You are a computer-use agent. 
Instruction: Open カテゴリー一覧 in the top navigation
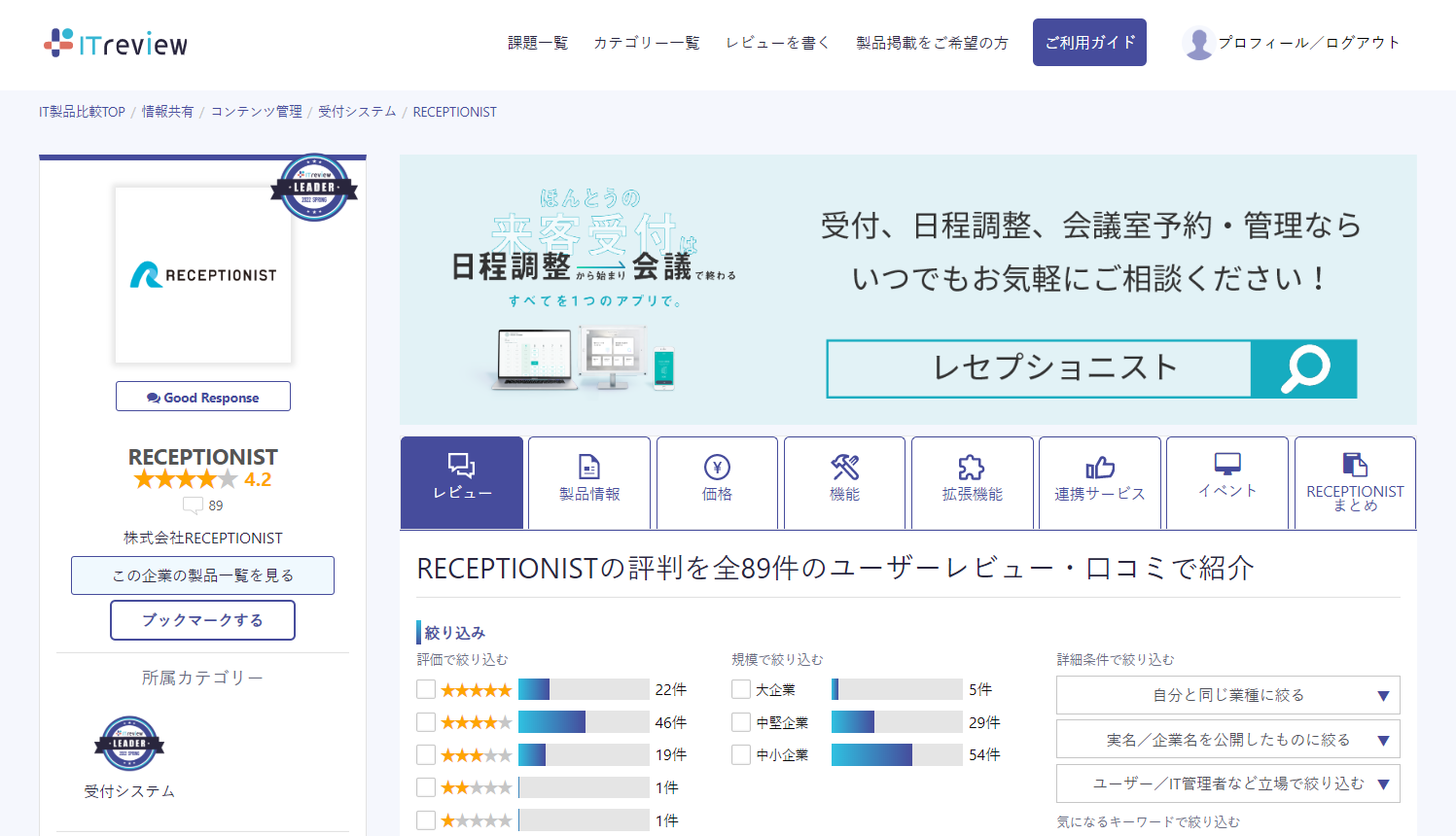tap(647, 43)
